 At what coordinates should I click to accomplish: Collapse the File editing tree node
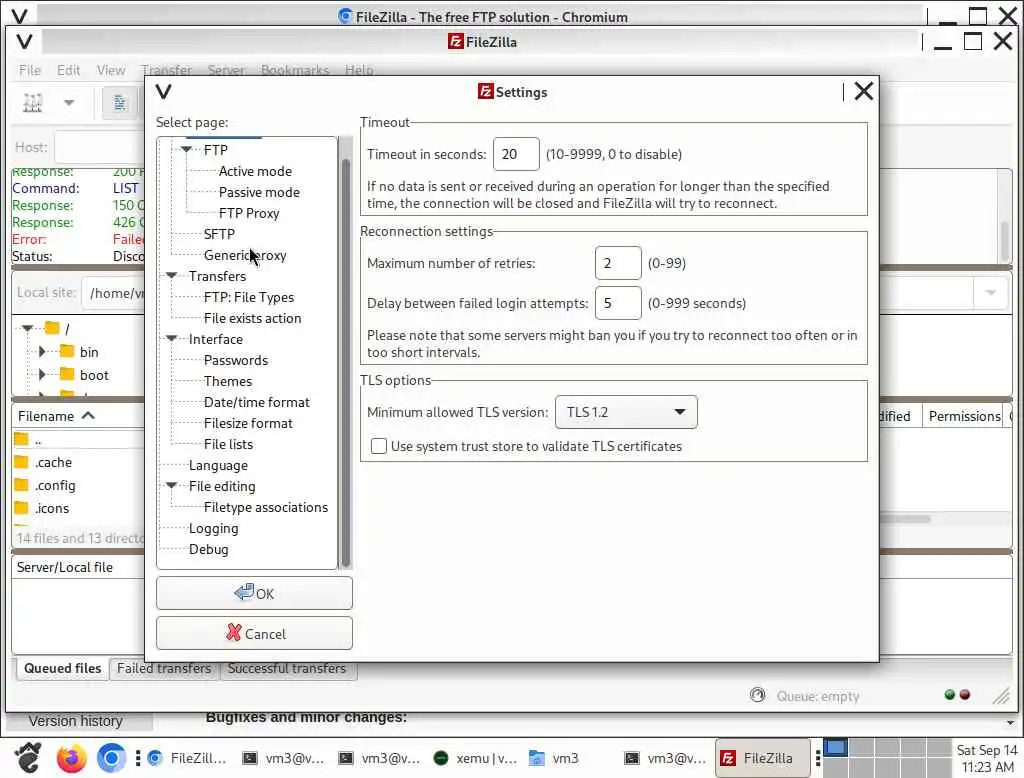[x=171, y=485]
